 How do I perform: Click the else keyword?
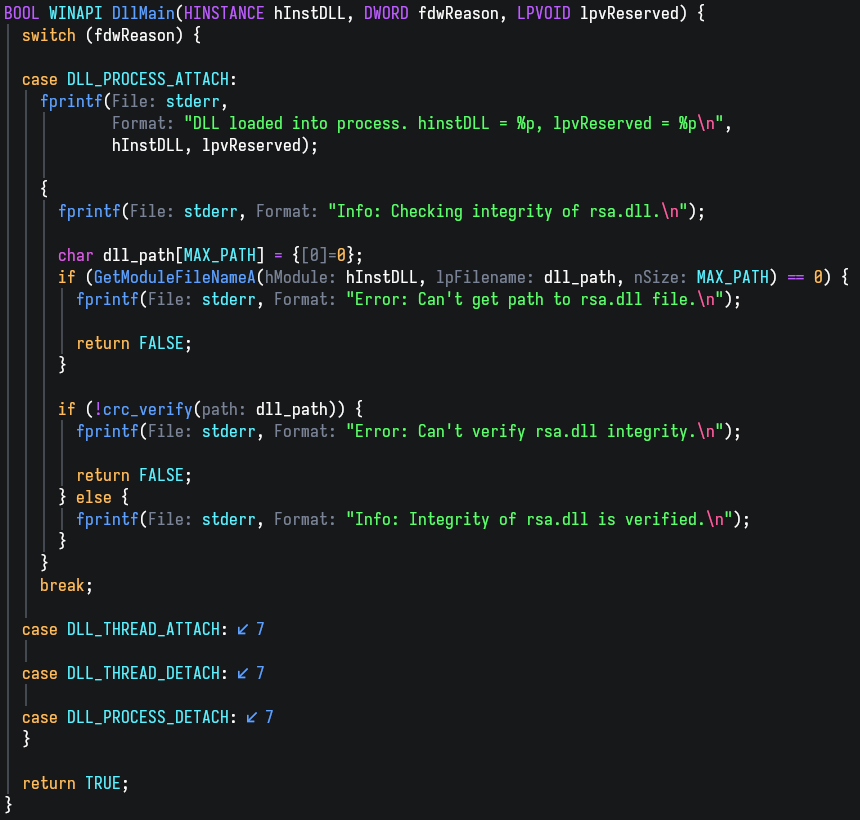click(x=93, y=497)
